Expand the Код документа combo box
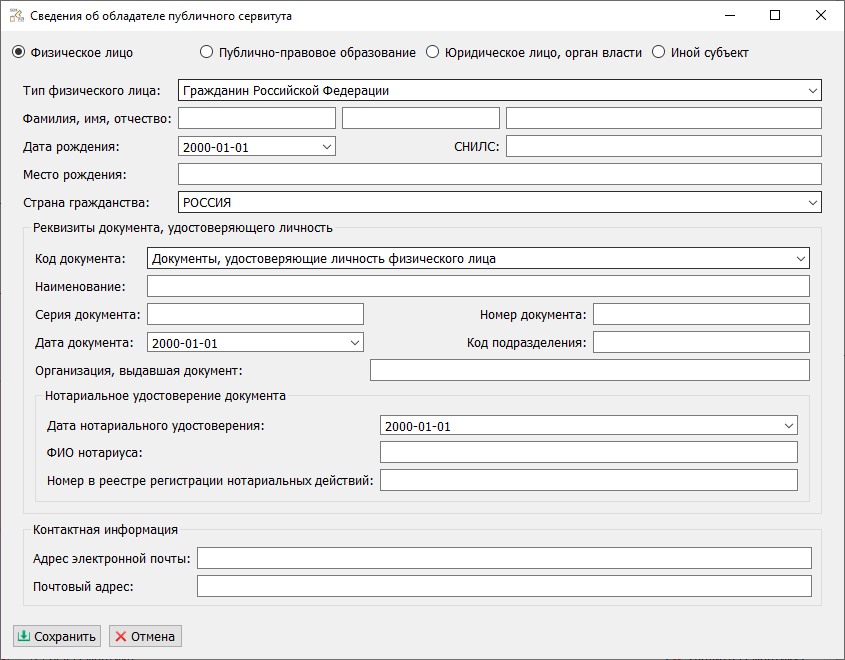Viewport: 845px width, 660px height. pos(800,259)
